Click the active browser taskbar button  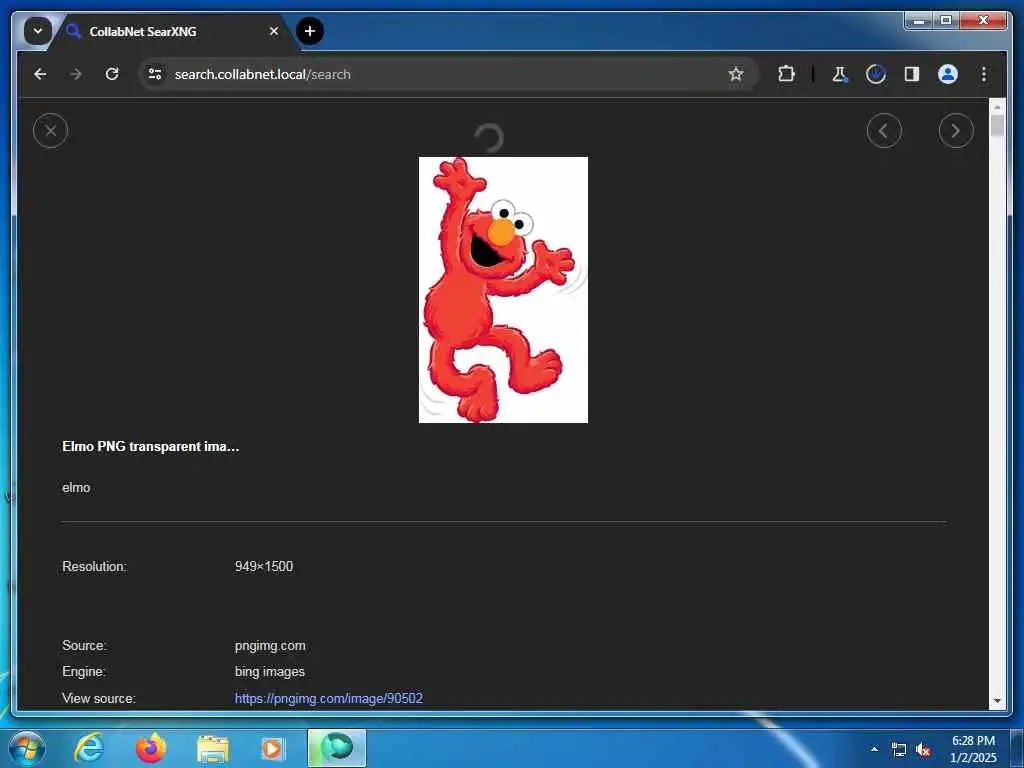tap(337, 748)
